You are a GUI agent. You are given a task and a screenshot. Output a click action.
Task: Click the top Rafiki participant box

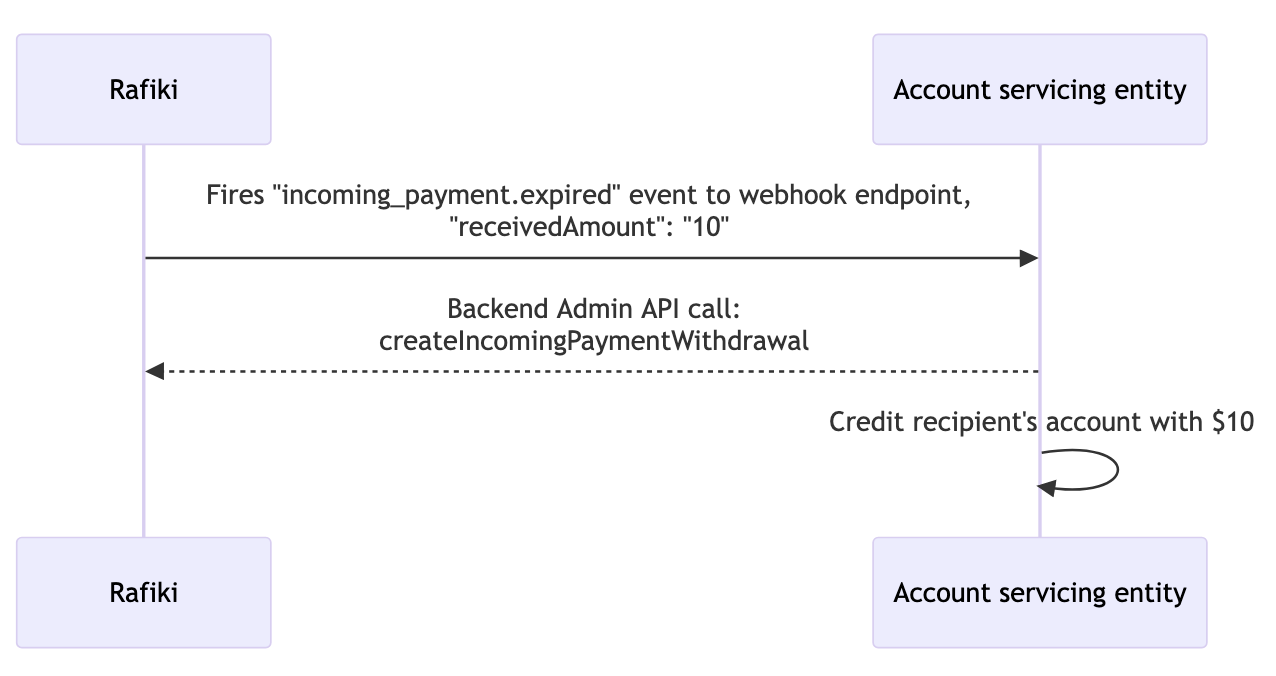143,90
